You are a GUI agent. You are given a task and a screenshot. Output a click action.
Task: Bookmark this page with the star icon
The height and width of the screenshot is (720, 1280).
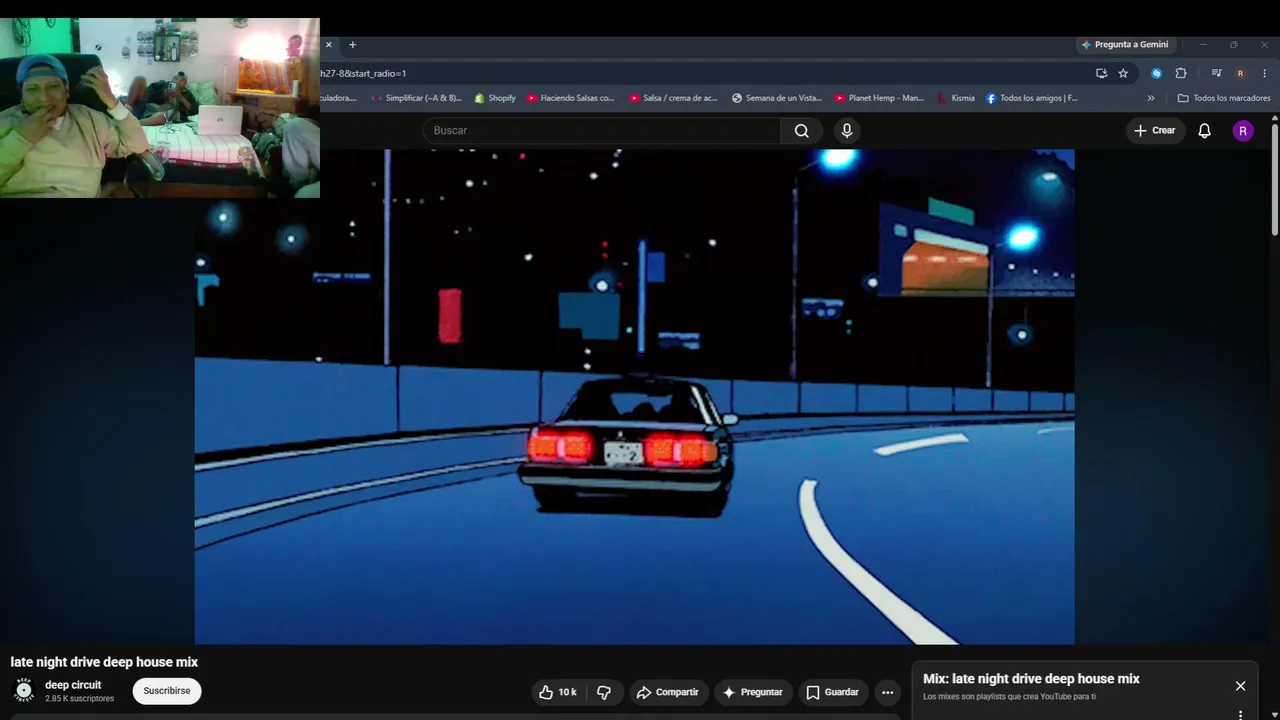1123,73
